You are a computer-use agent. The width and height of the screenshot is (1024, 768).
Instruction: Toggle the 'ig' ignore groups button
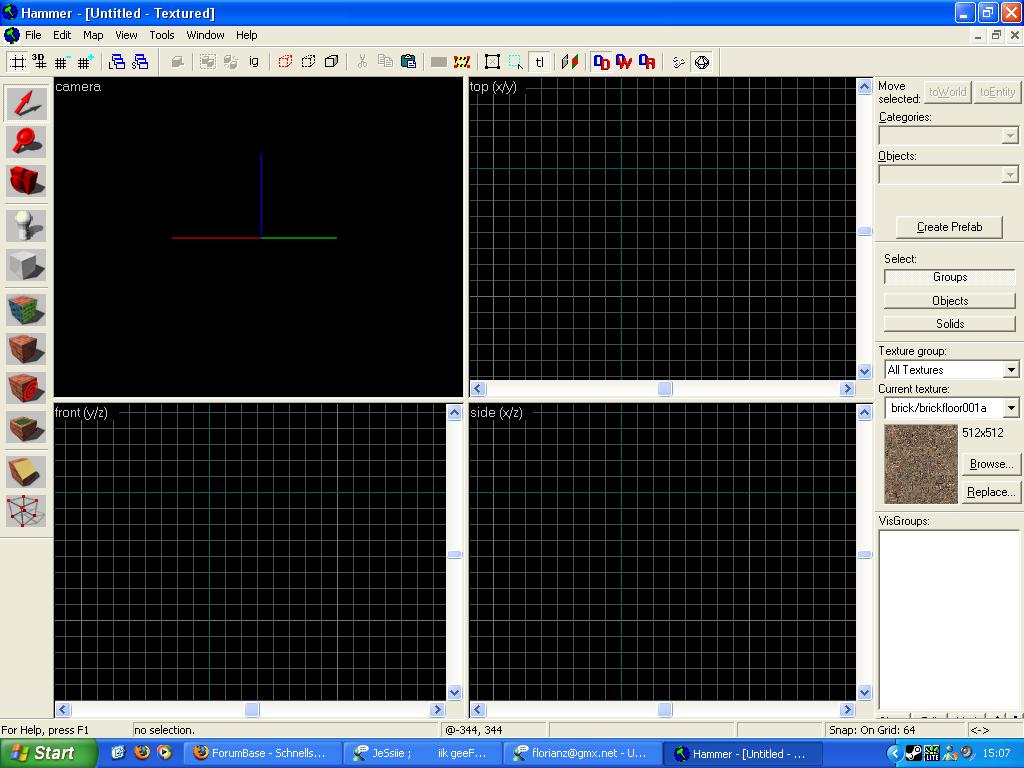pyautogui.click(x=253, y=62)
